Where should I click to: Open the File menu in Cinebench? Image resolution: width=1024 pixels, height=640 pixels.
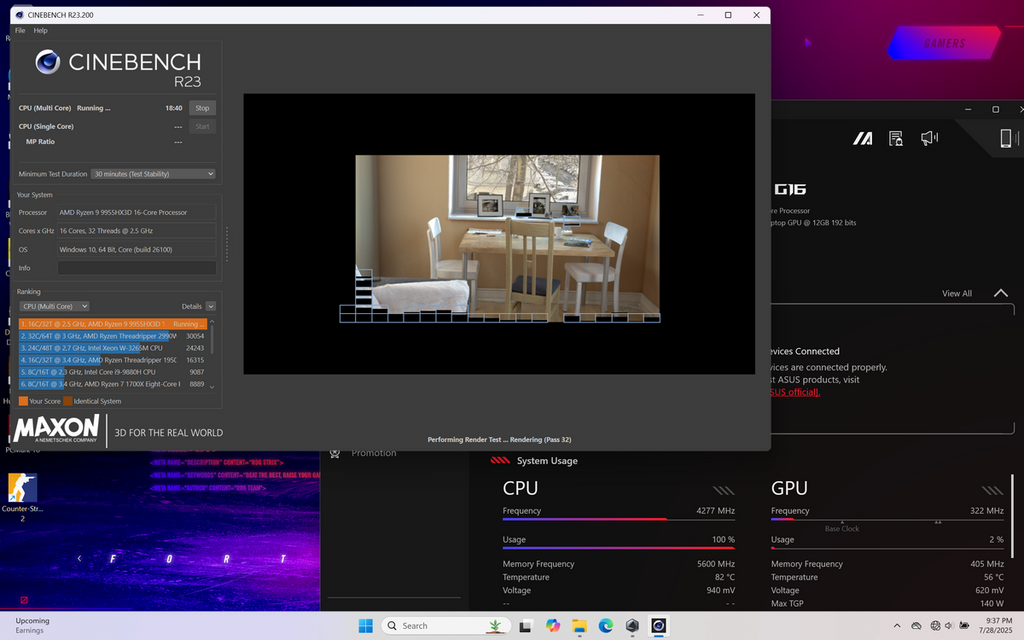pyautogui.click(x=20, y=31)
